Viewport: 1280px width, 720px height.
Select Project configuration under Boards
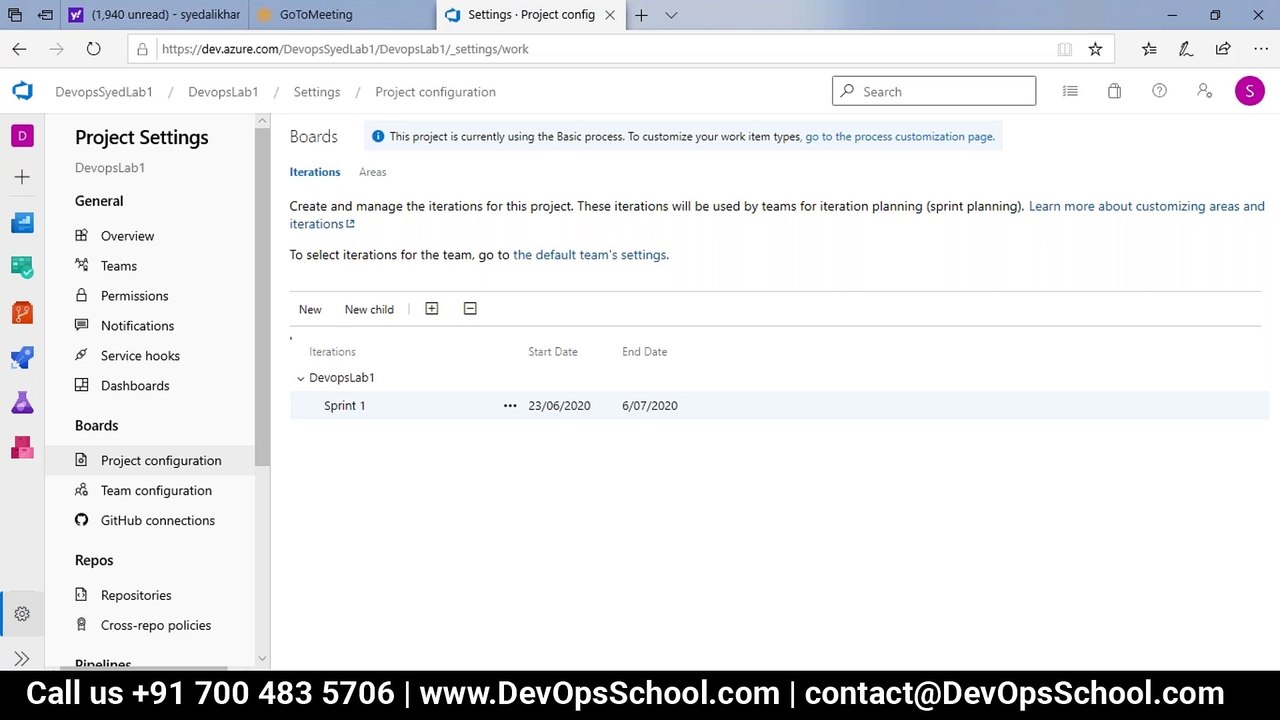pos(150,461)
